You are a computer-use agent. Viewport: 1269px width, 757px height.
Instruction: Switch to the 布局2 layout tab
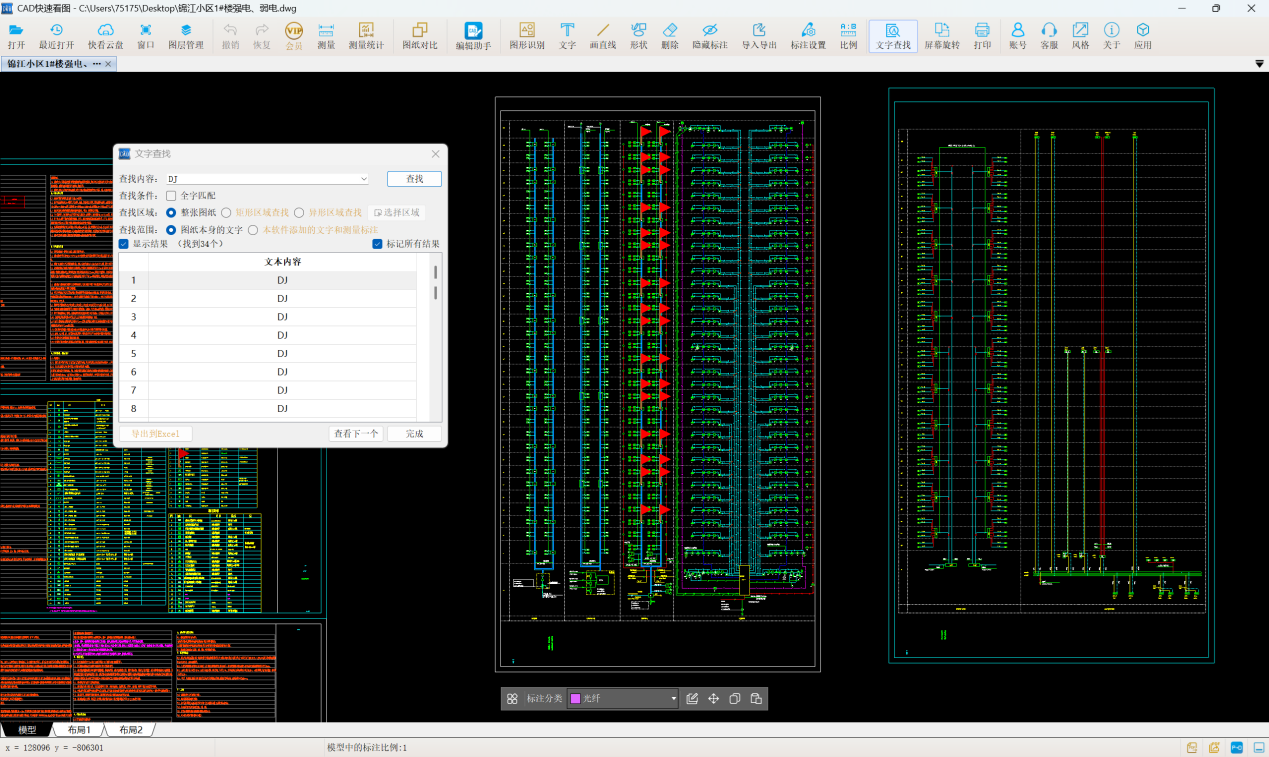(130, 730)
